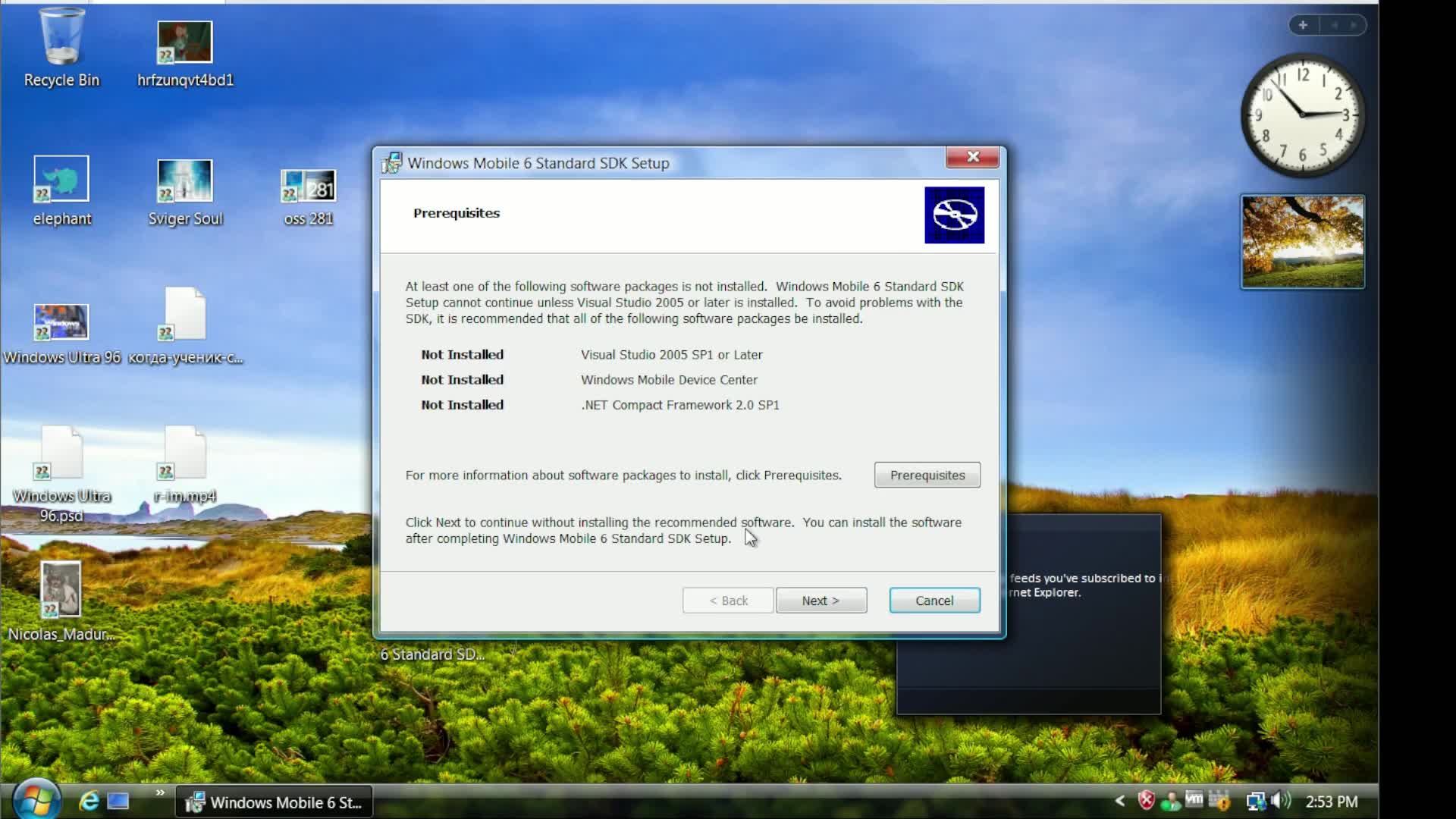Click the setup disc logo in dialog header
1456x819 pixels.
954,215
